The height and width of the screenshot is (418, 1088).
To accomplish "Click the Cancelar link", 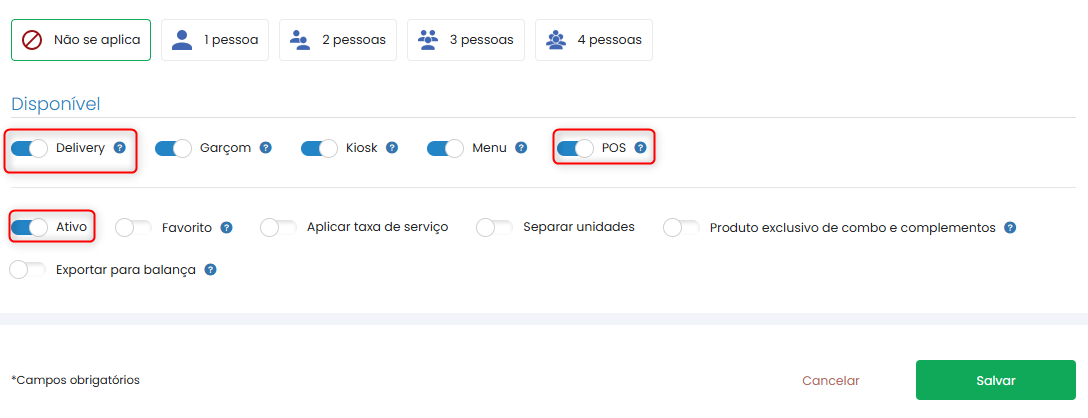I will (831, 381).
